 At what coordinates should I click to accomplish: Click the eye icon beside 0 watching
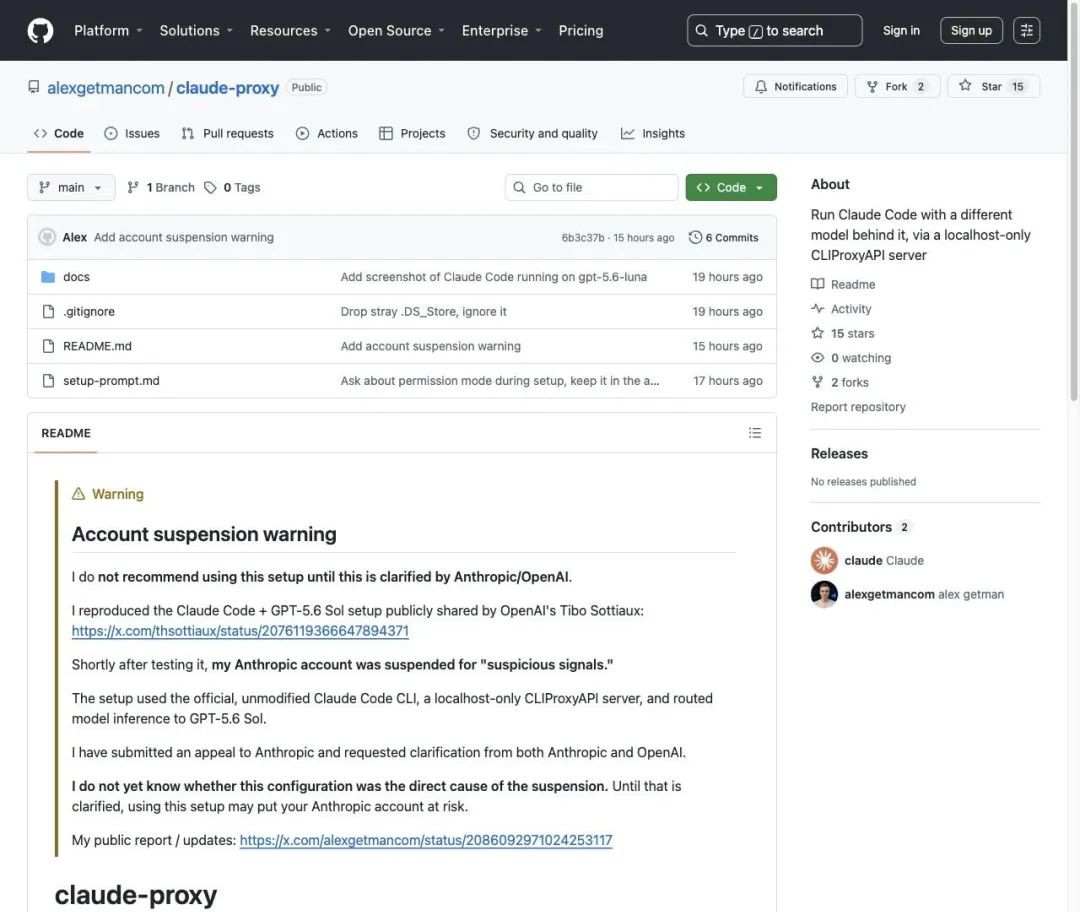point(818,357)
